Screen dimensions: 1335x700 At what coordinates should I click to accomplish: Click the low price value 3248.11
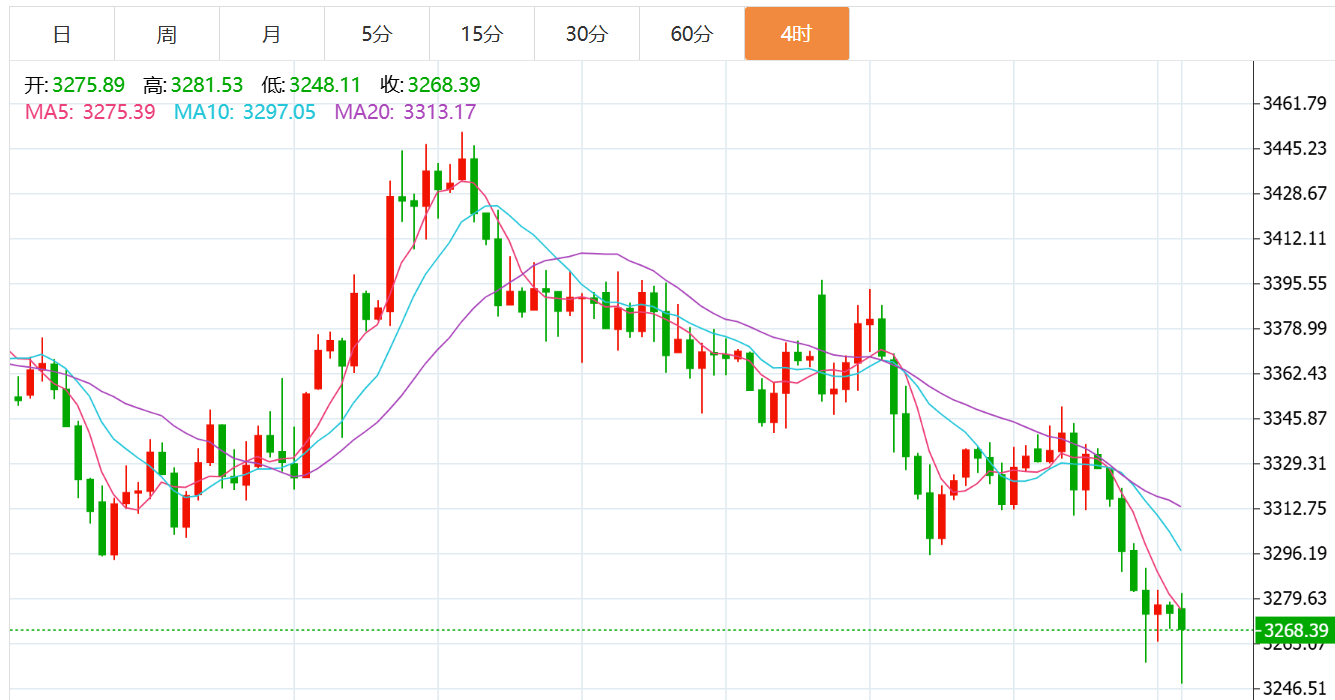point(325,85)
